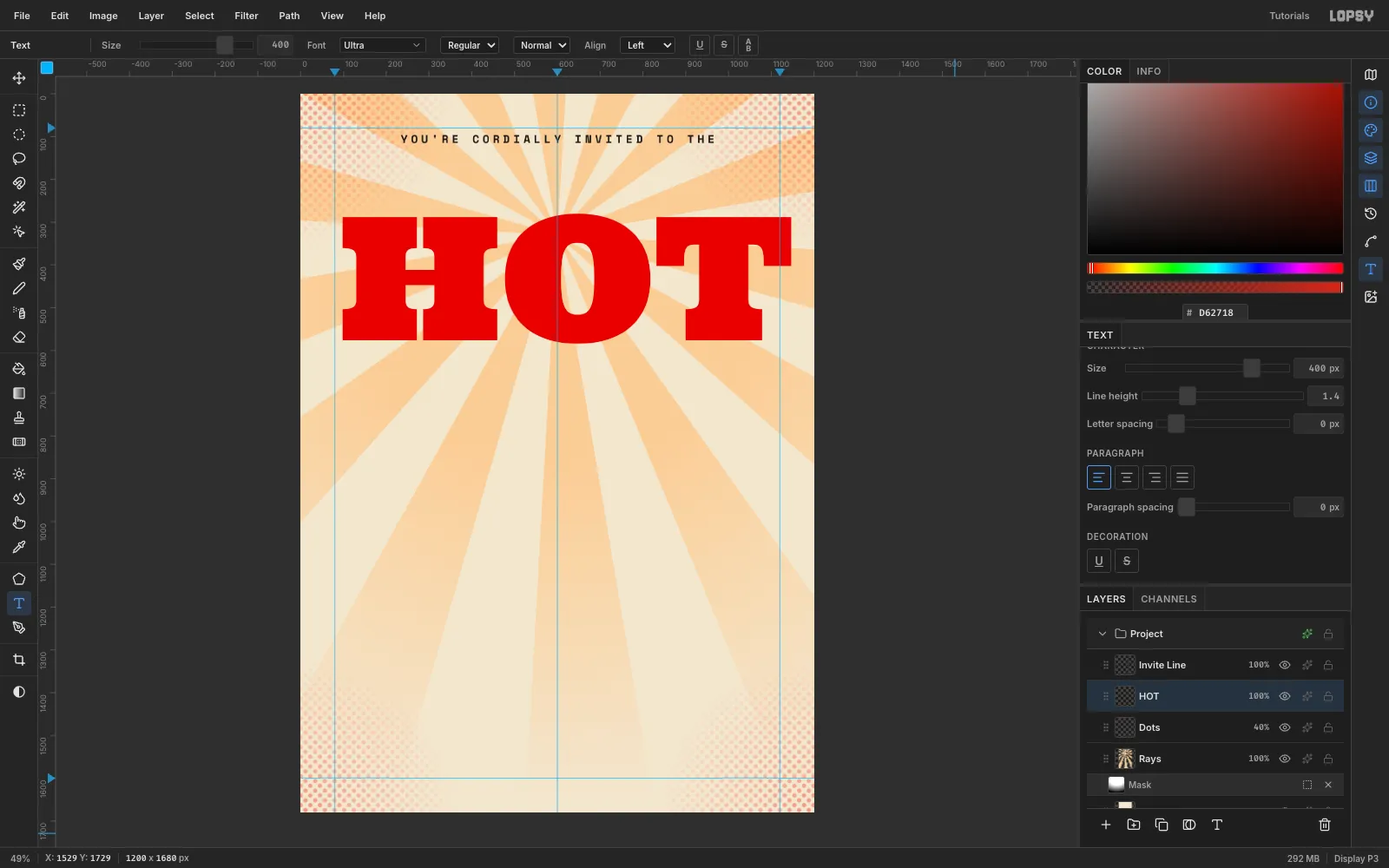Toggle underline in Decoration section
The image size is (1389, 868).
tap(1099, 561)
